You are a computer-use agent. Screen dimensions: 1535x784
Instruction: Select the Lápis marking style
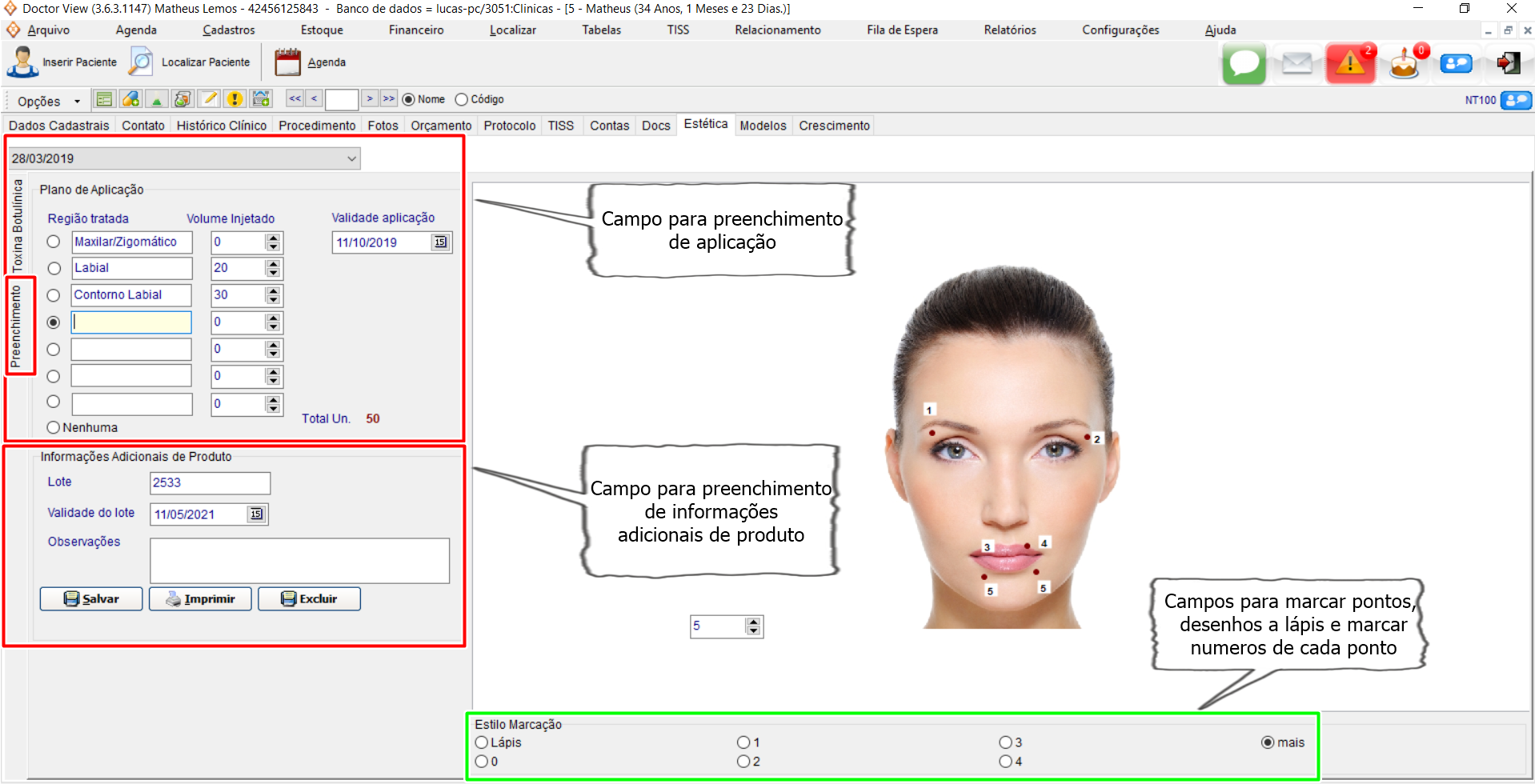point(482,742)
